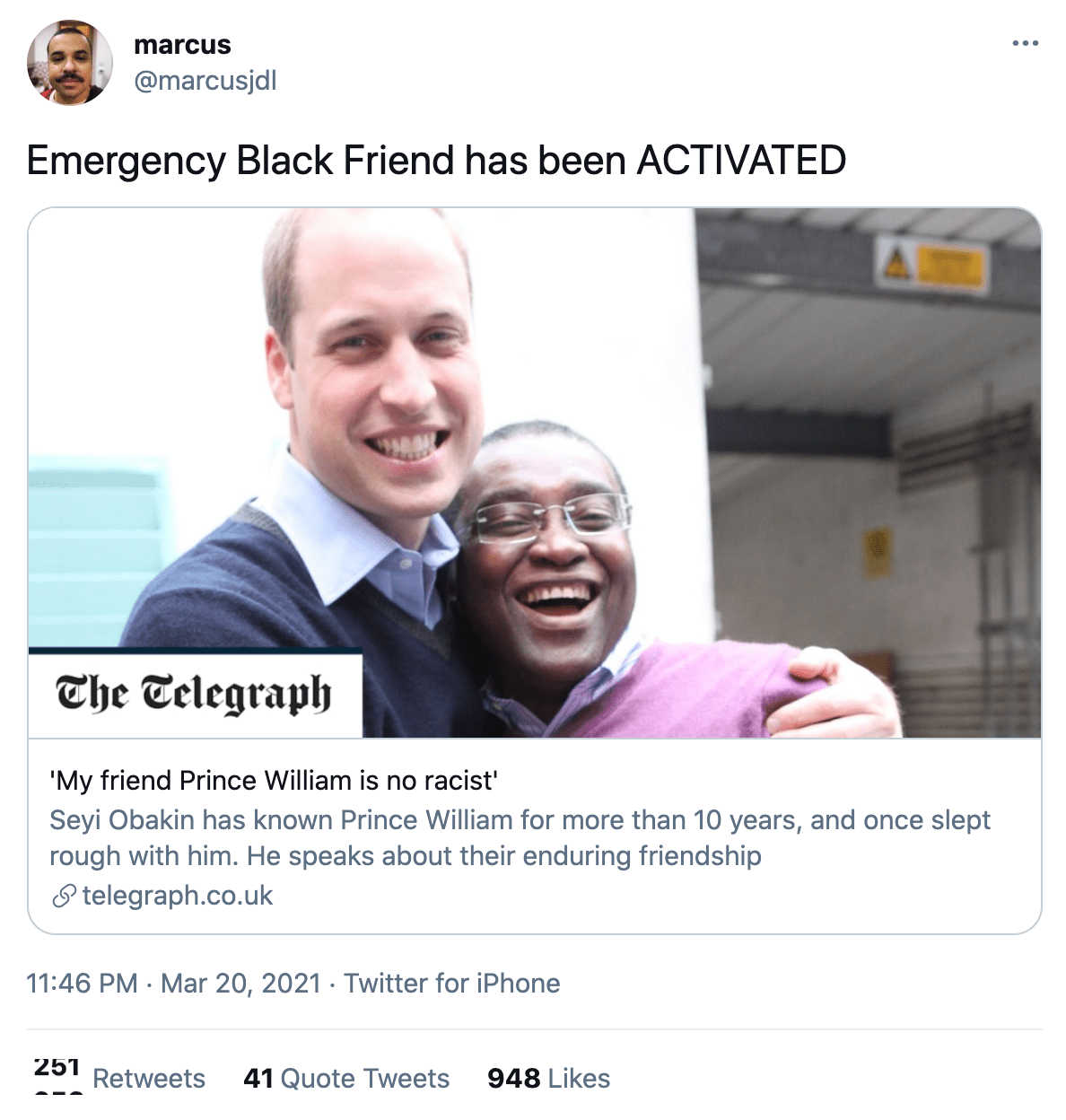Open the three-dot more options menu
Viewport: 1066px width, 1120px height.
coord(1025,43)
